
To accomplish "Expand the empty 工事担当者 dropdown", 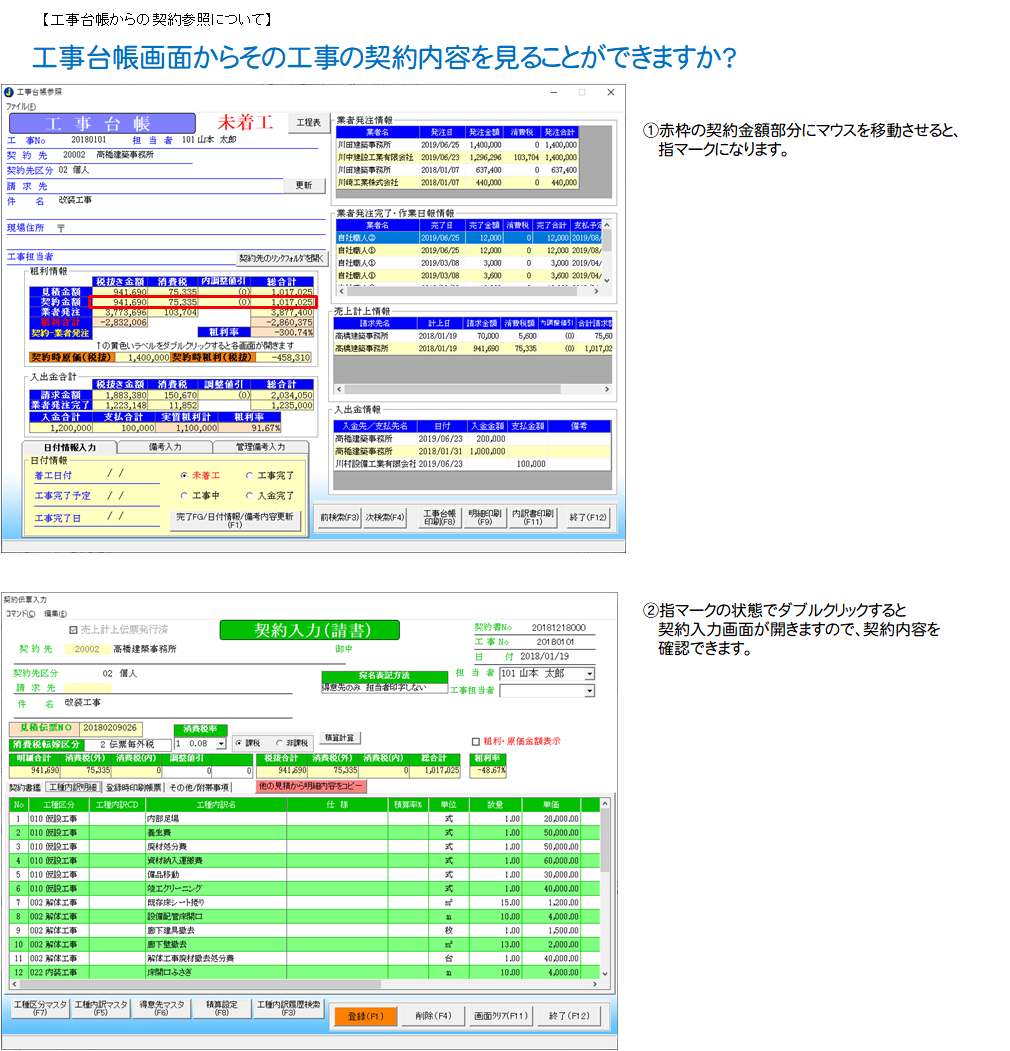I will click(x=589, y=690).
